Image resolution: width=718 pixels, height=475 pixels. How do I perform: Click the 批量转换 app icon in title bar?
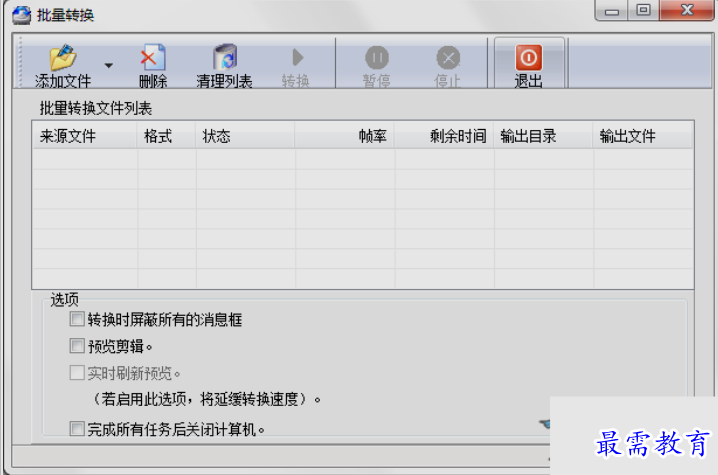click(21, 15)
